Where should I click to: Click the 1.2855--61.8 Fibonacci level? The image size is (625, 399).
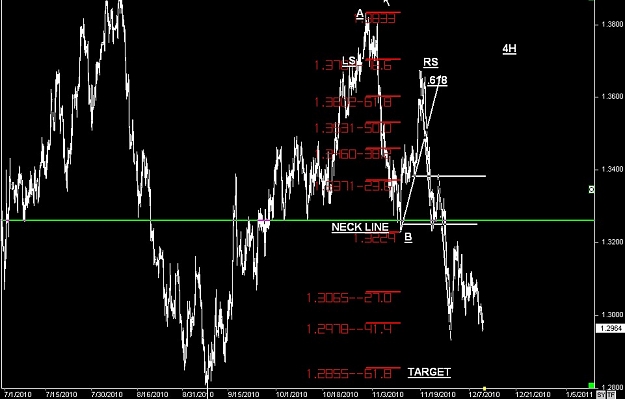coord(350,373)
